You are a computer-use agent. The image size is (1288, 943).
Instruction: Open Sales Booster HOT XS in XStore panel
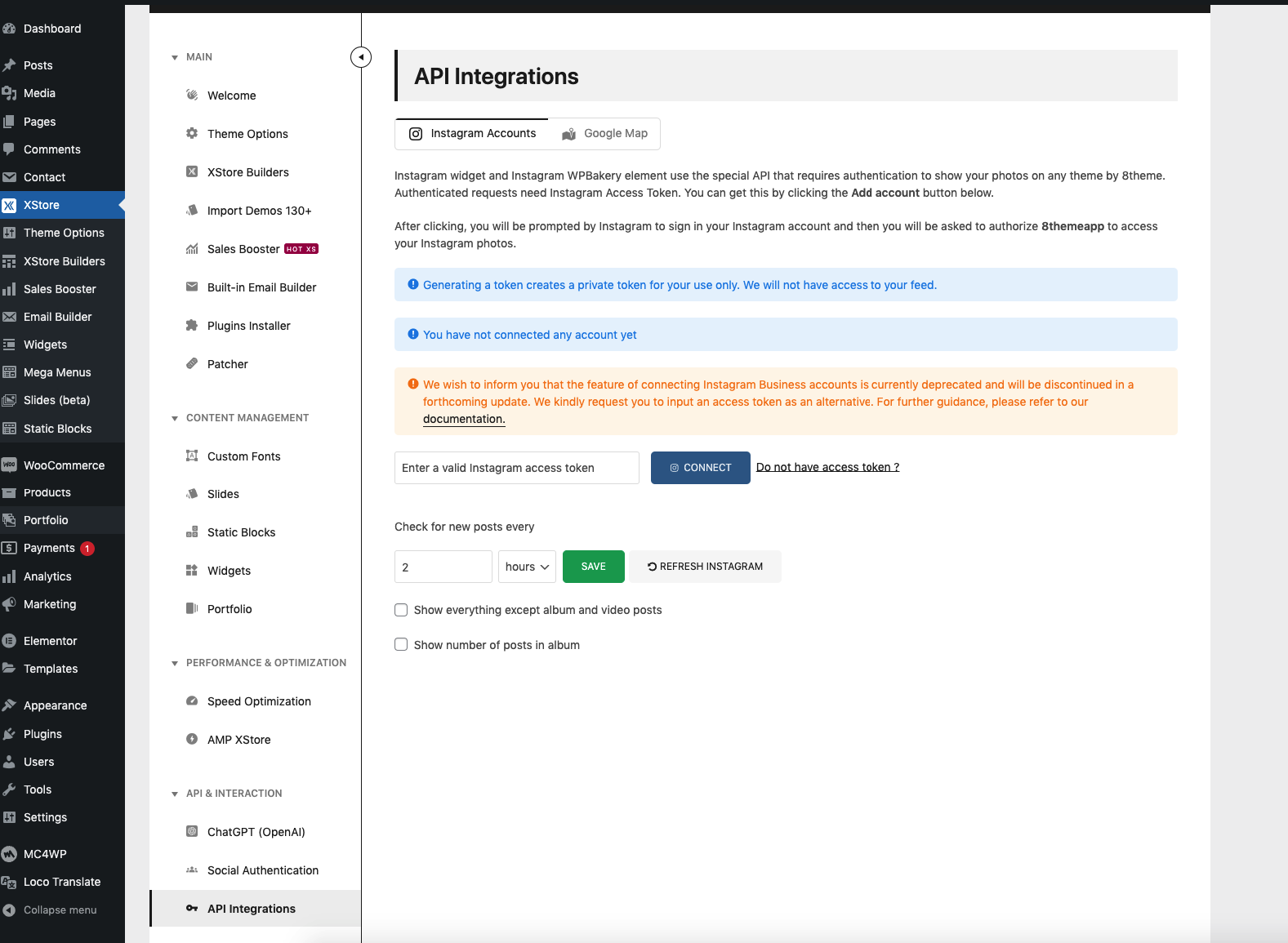[255, 249]
